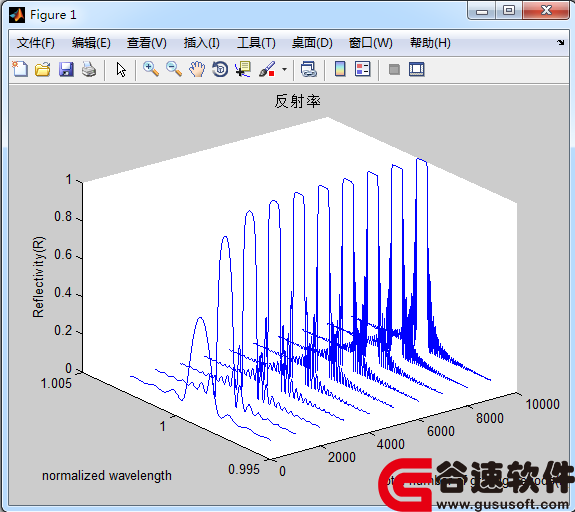Expand the Brush color dropdown arrow
Image resolution: width=575 pixels, height=512 pixels.
point(284,69)
